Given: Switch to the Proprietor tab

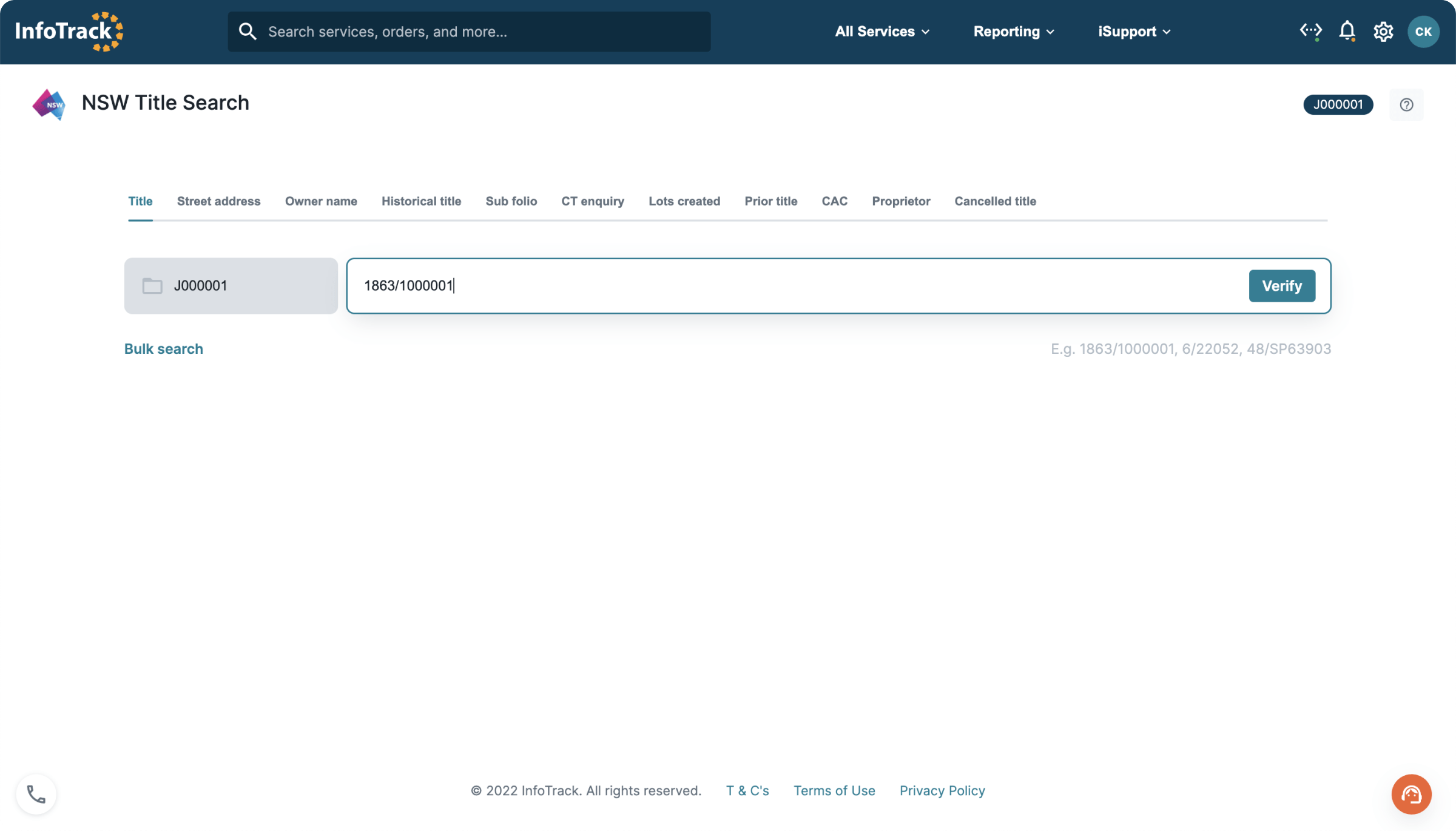Looking at the screenshot, I should pyautogui.click(x=901, y=202).
